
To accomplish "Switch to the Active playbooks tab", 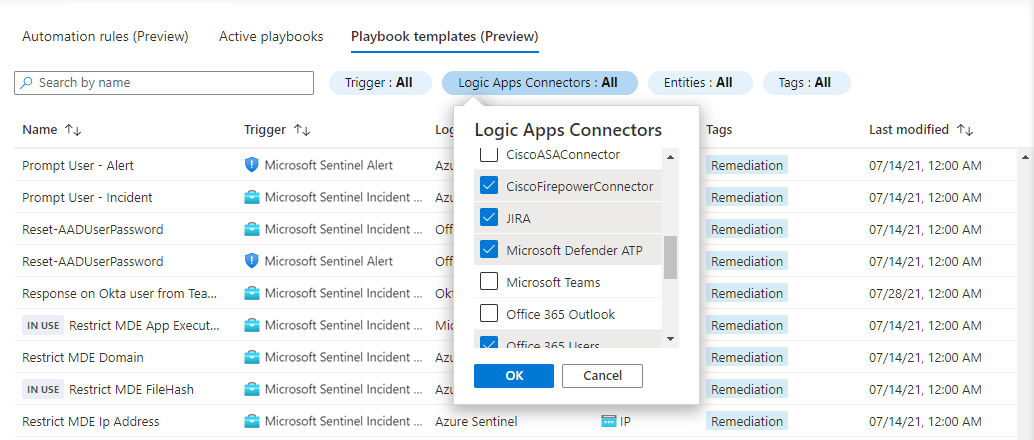I will click(271, 37).
